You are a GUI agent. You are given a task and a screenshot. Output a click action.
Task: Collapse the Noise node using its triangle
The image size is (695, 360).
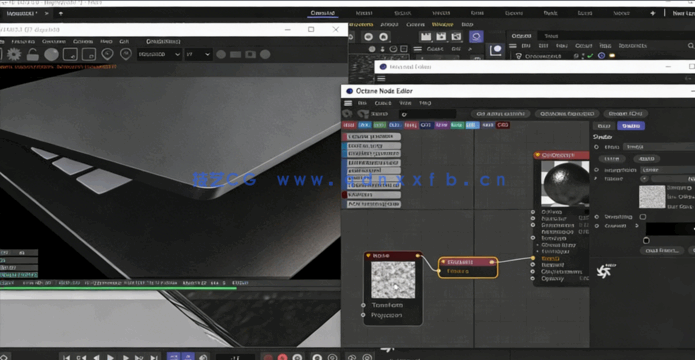coord(368,256)
